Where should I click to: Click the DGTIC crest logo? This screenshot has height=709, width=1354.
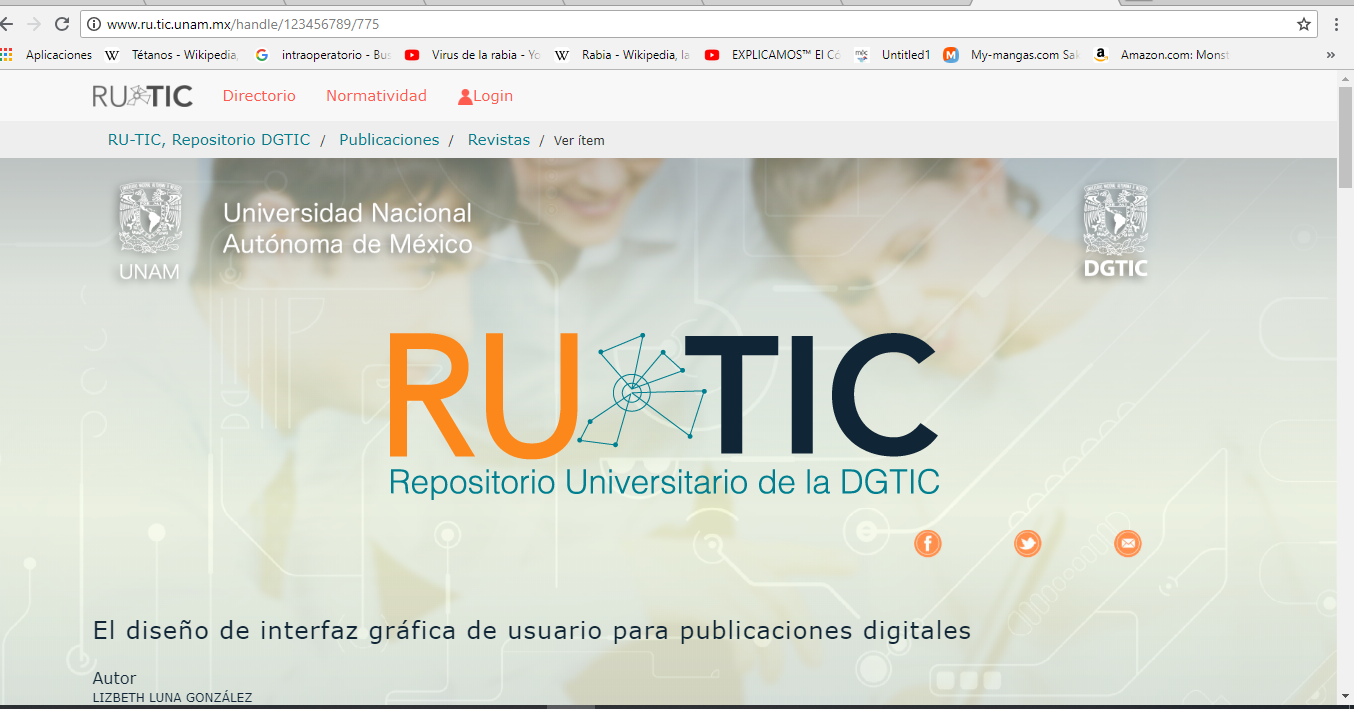1115,228
